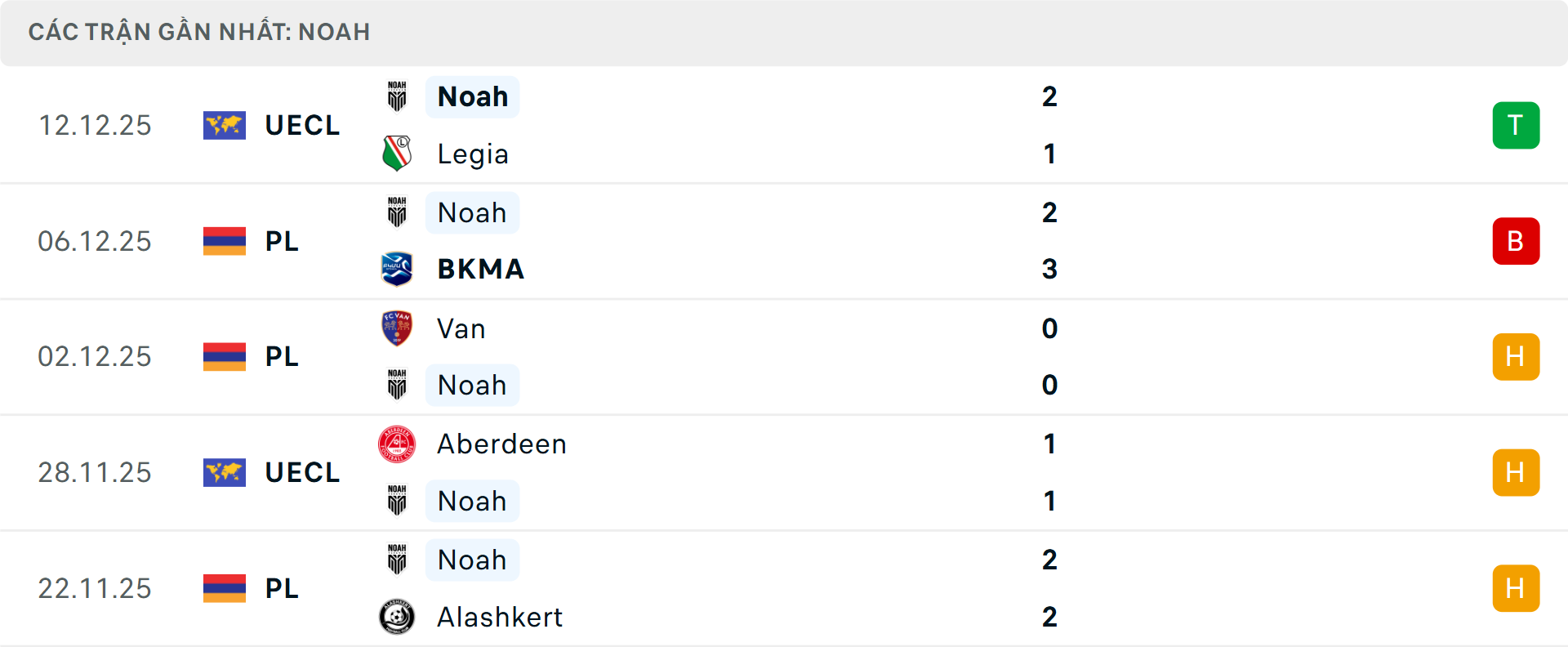Viewport: 1568px width, 647px height.
Task: Click the 02.12.25 match date
Action: 95,357
